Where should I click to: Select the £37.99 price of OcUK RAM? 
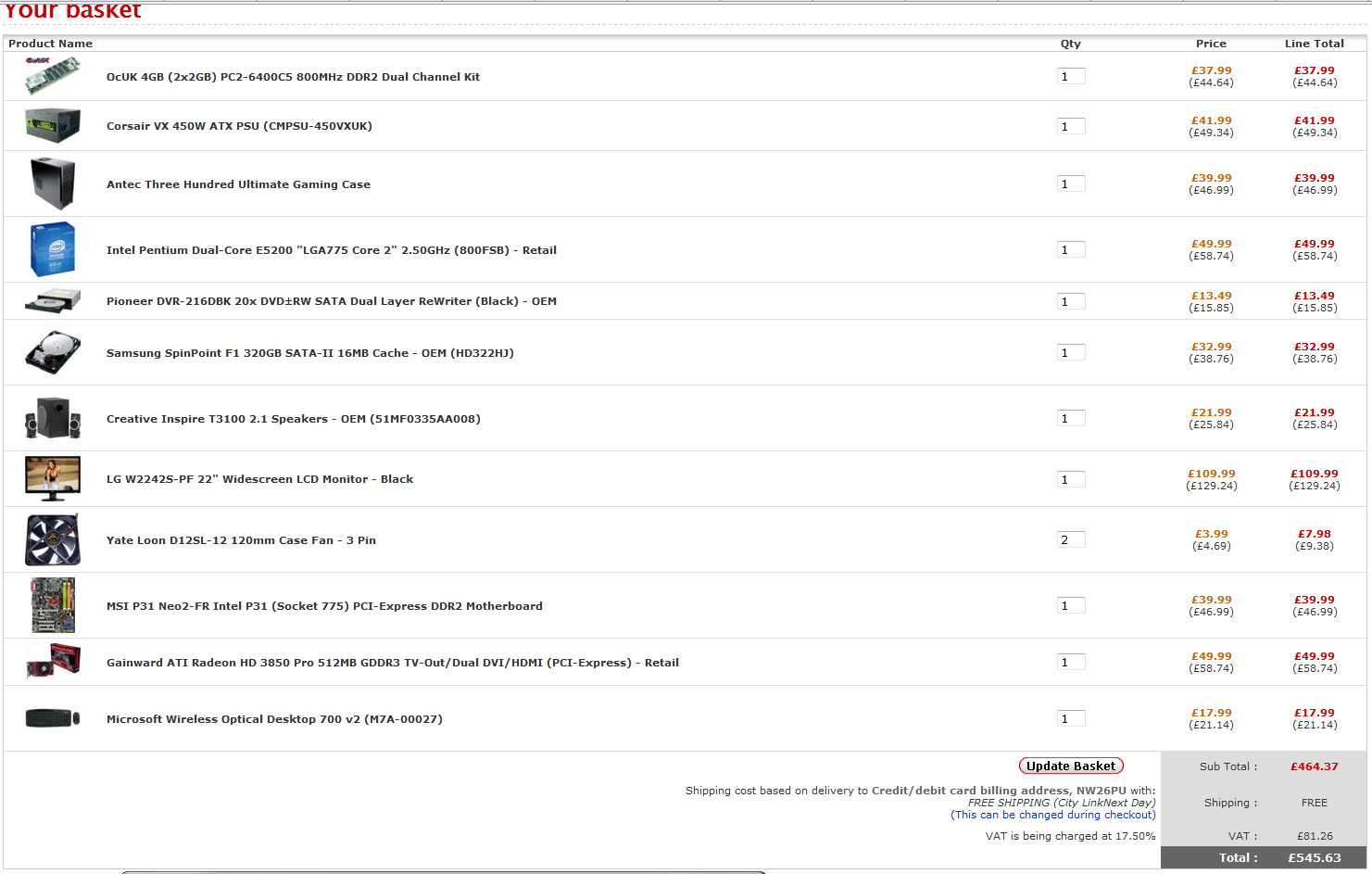1212,70
